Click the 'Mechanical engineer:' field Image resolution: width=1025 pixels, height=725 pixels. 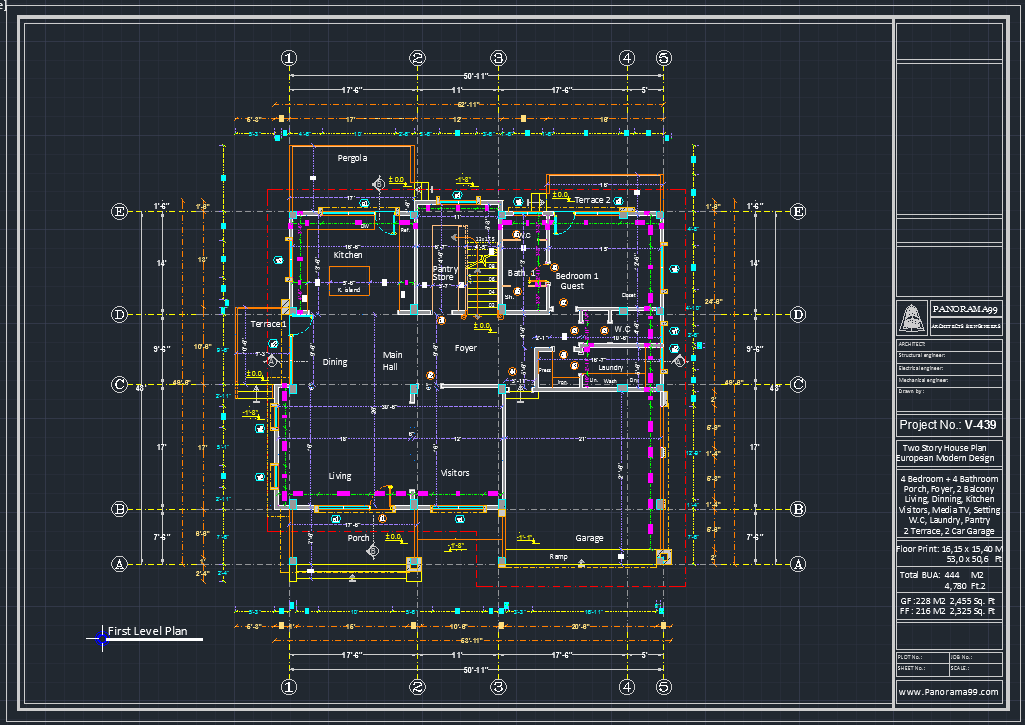click(x=949, y=380)
